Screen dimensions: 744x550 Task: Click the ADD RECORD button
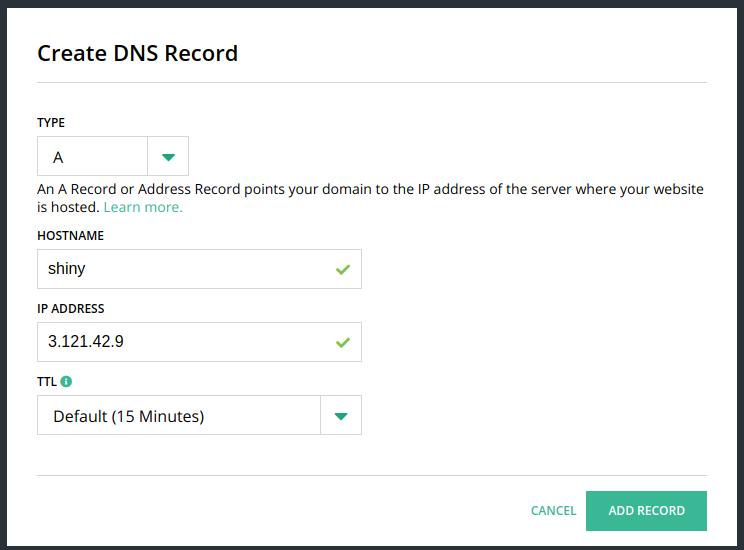tap(646, 511)
